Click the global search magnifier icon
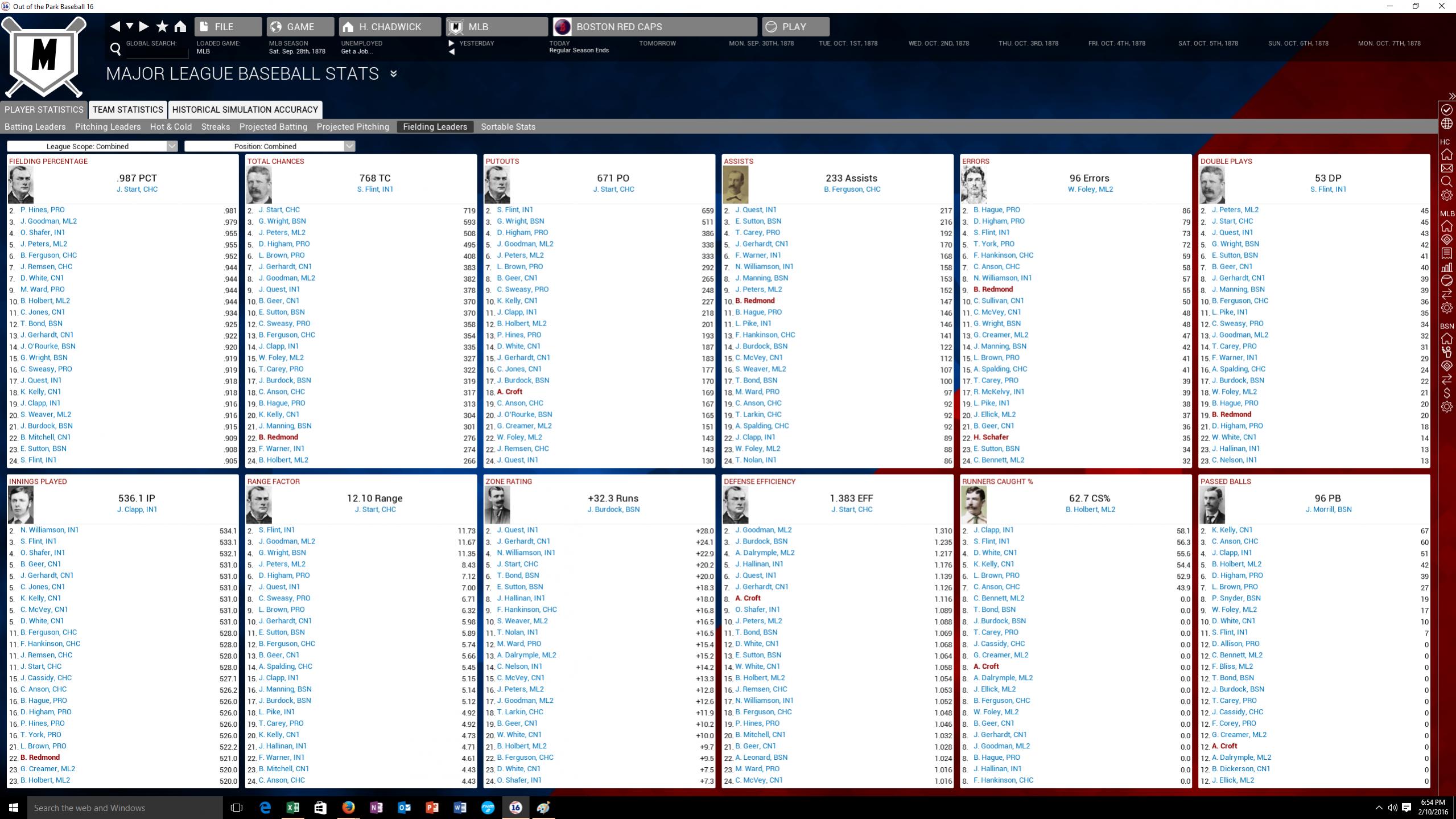Image resolution: width=1456 pixels, height=819 pixels. tap(116, 50)
